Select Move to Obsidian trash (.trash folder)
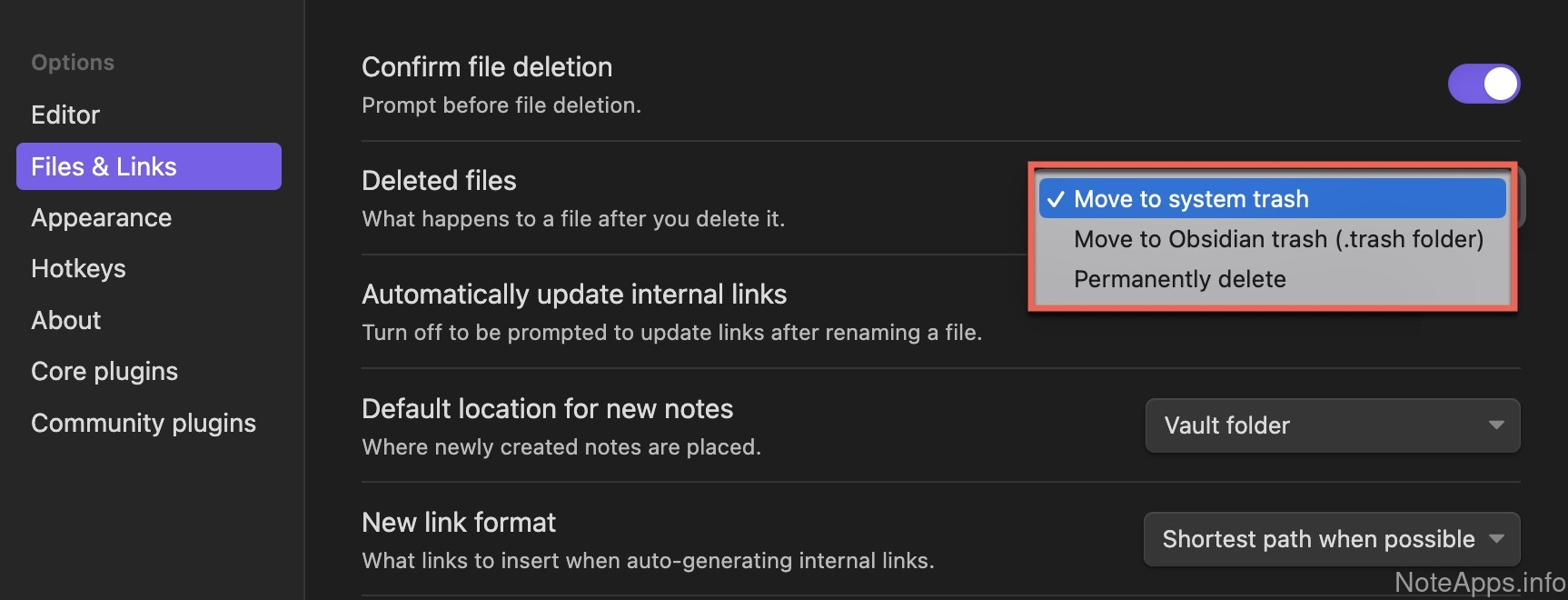Screen dimensions: 1568x600 [1278, 239]
